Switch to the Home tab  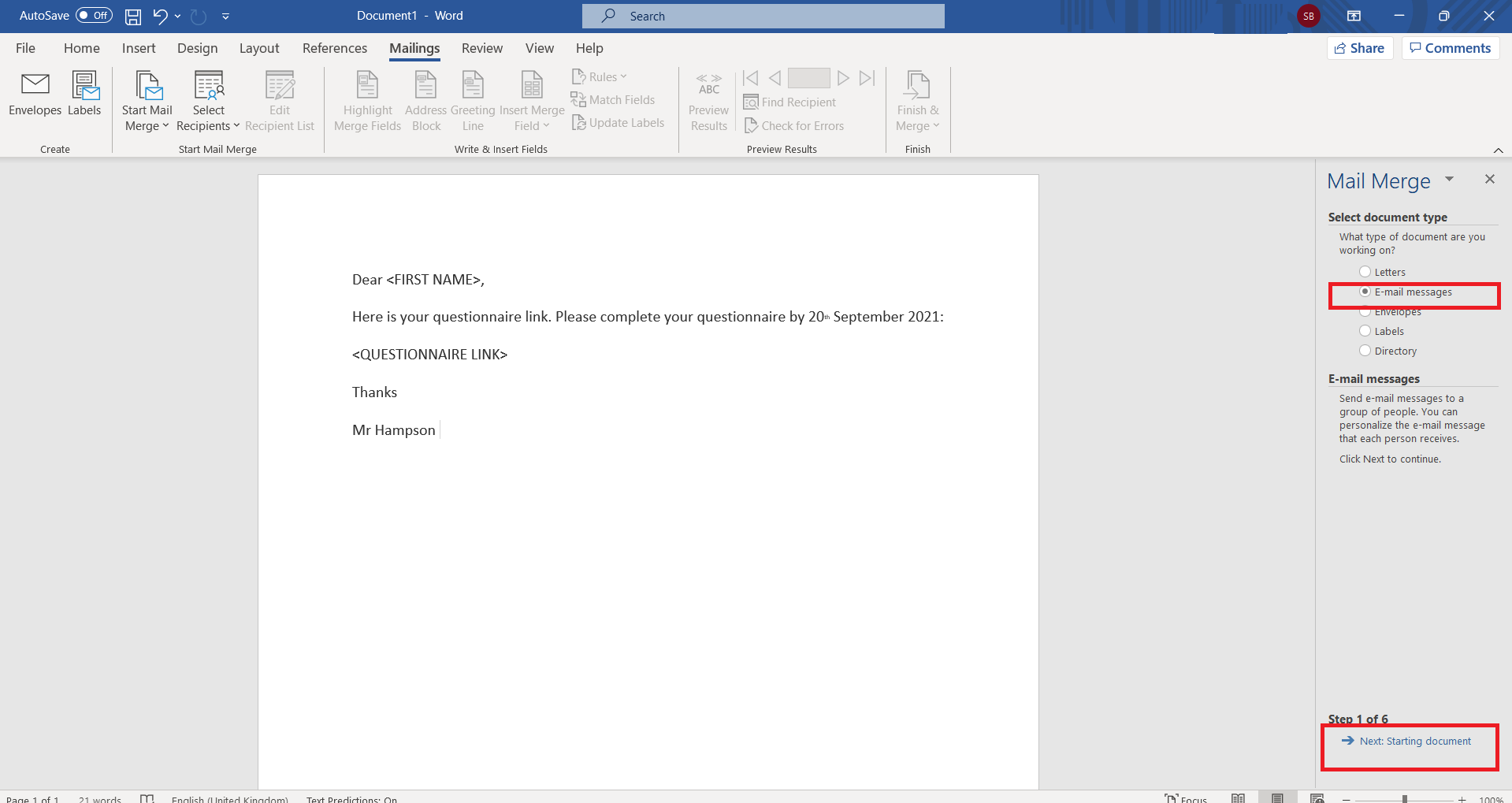click(82, 48)
